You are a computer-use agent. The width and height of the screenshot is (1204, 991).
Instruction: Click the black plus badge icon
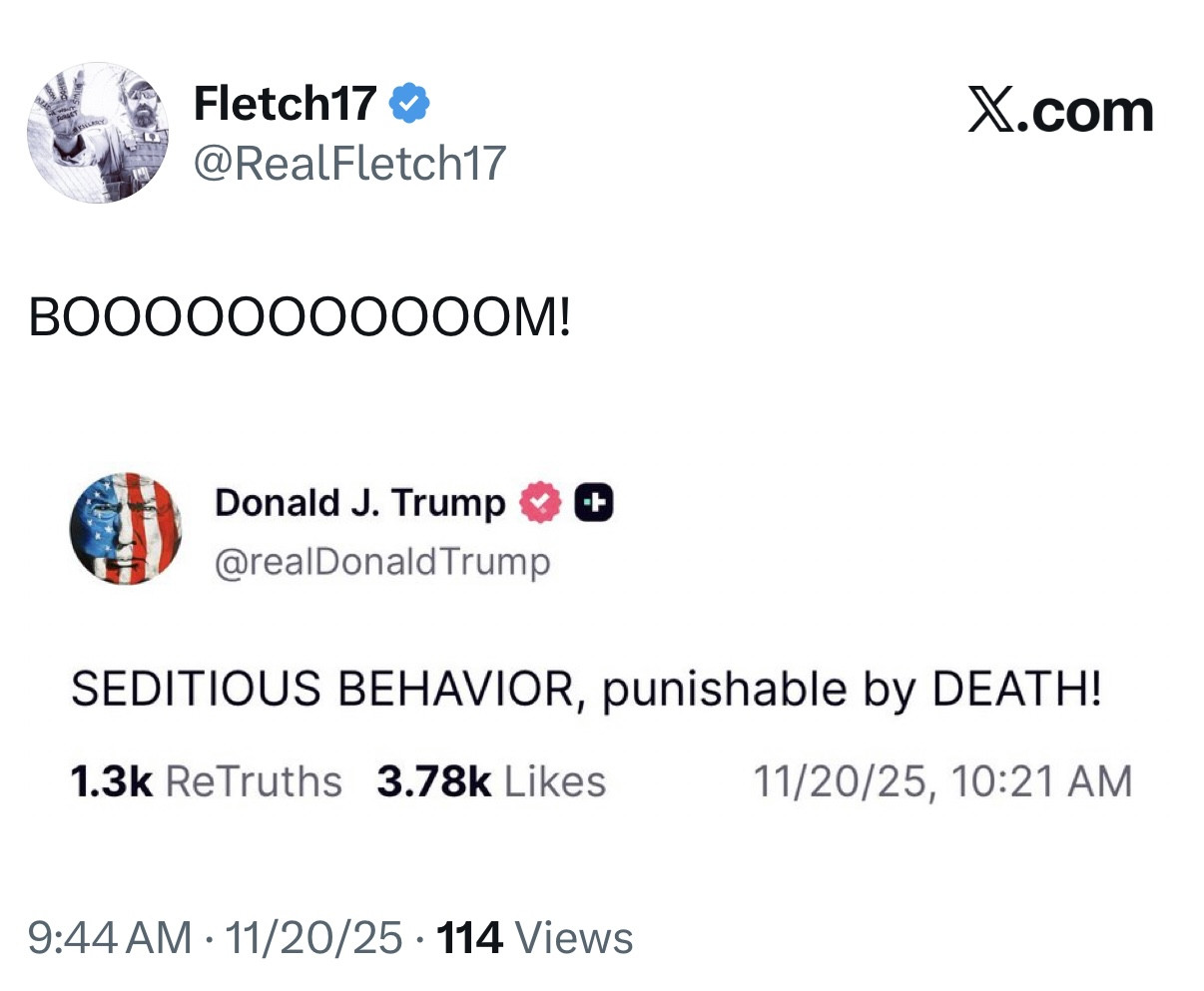click(593, 503)
